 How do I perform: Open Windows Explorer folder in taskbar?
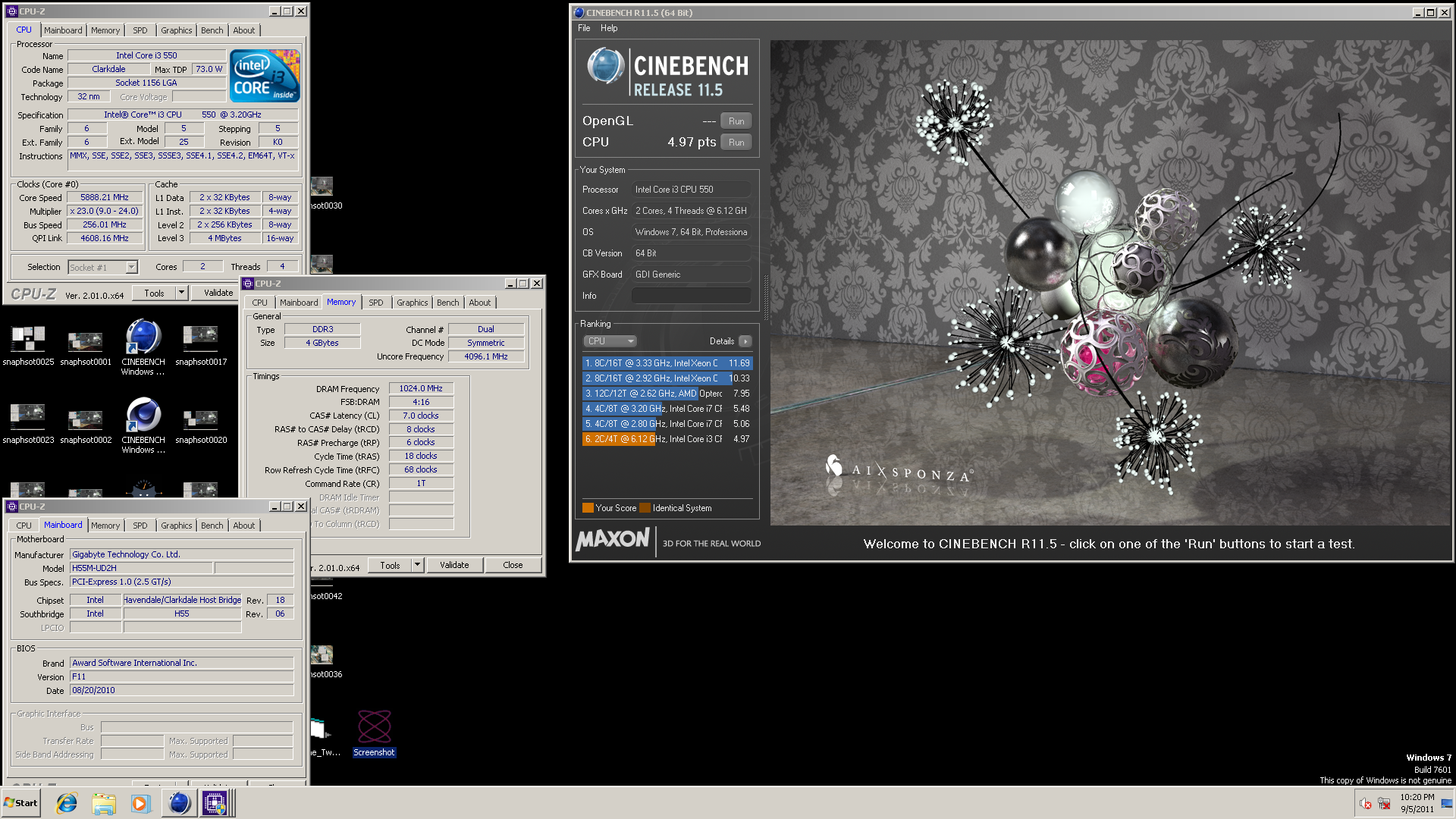104,803
